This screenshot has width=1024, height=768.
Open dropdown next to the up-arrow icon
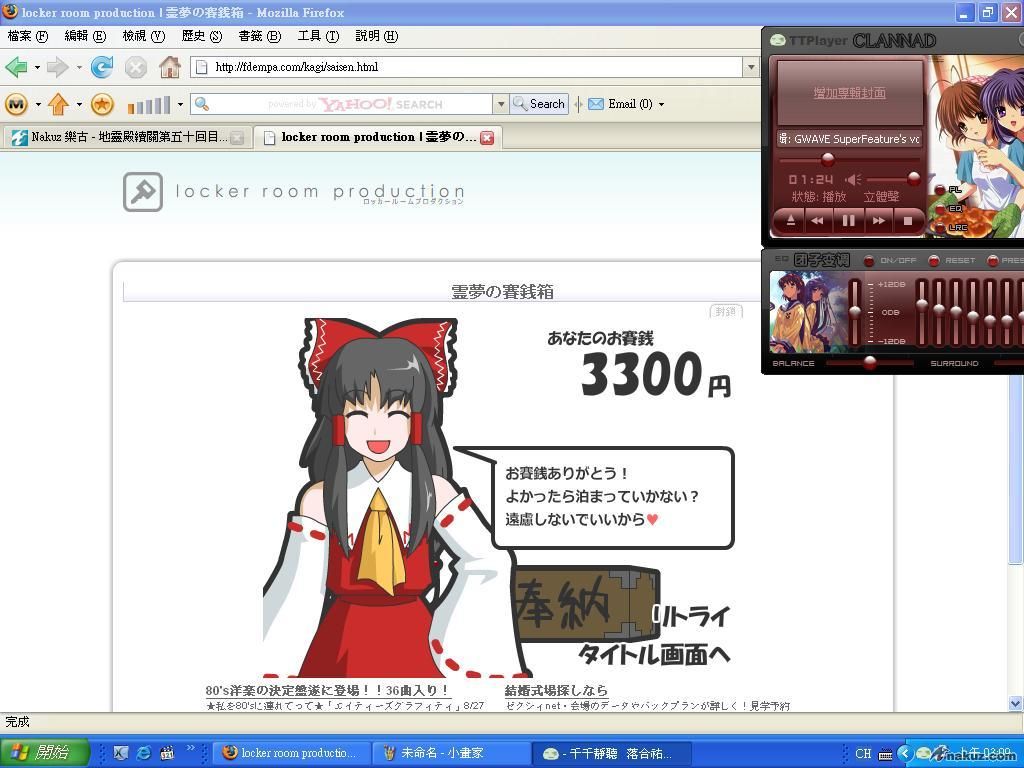79,104
